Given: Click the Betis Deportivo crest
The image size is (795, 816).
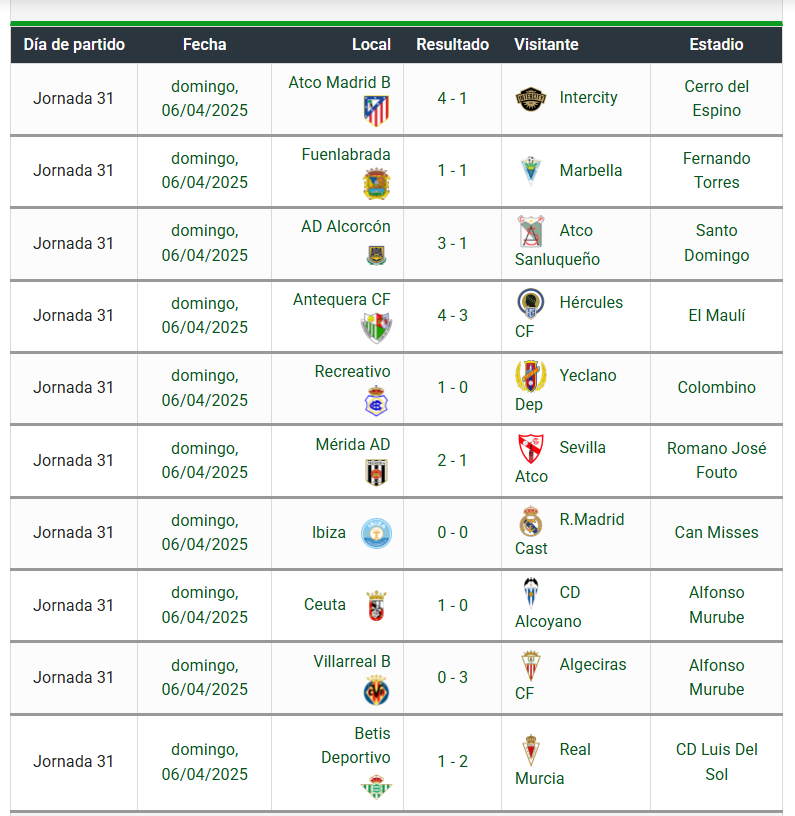Looking at the screenshot, I should coord(376,786).
